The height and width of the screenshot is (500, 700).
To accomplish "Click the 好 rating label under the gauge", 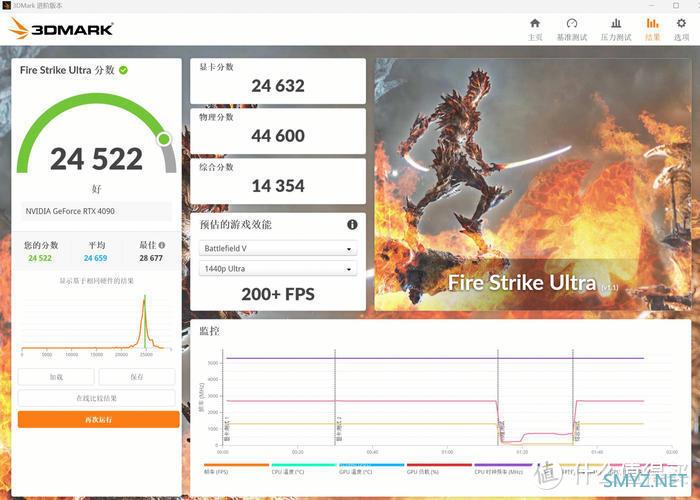I will (x=96, y=189).
